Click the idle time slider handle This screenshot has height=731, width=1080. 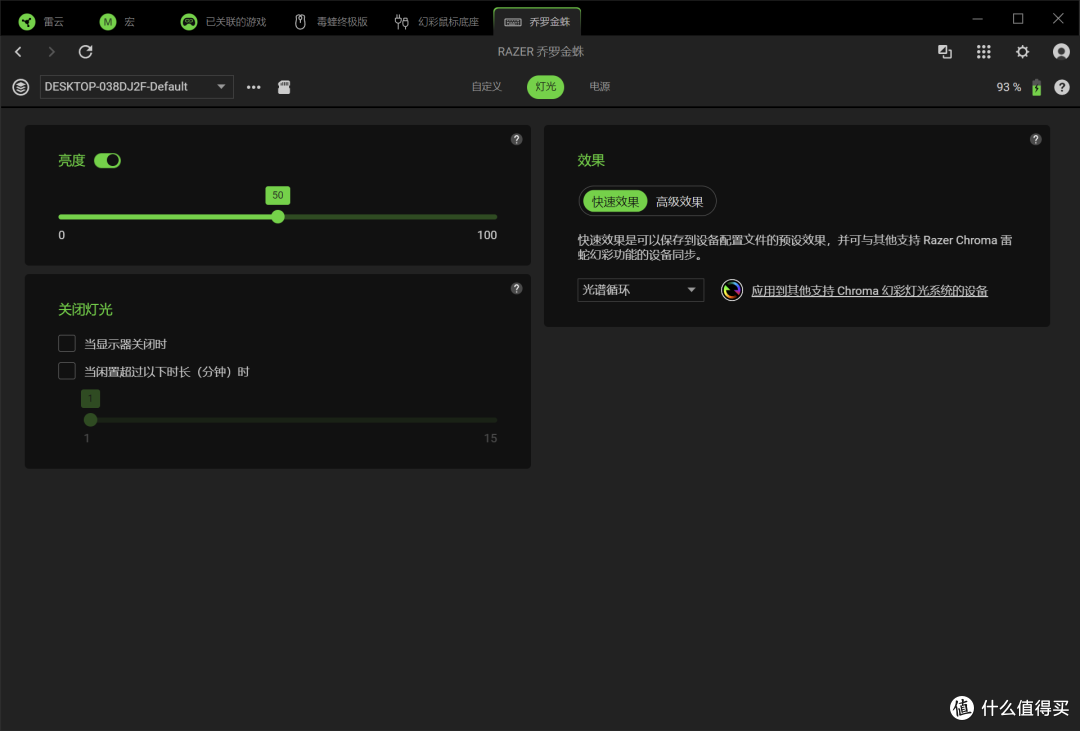(90, 420)
